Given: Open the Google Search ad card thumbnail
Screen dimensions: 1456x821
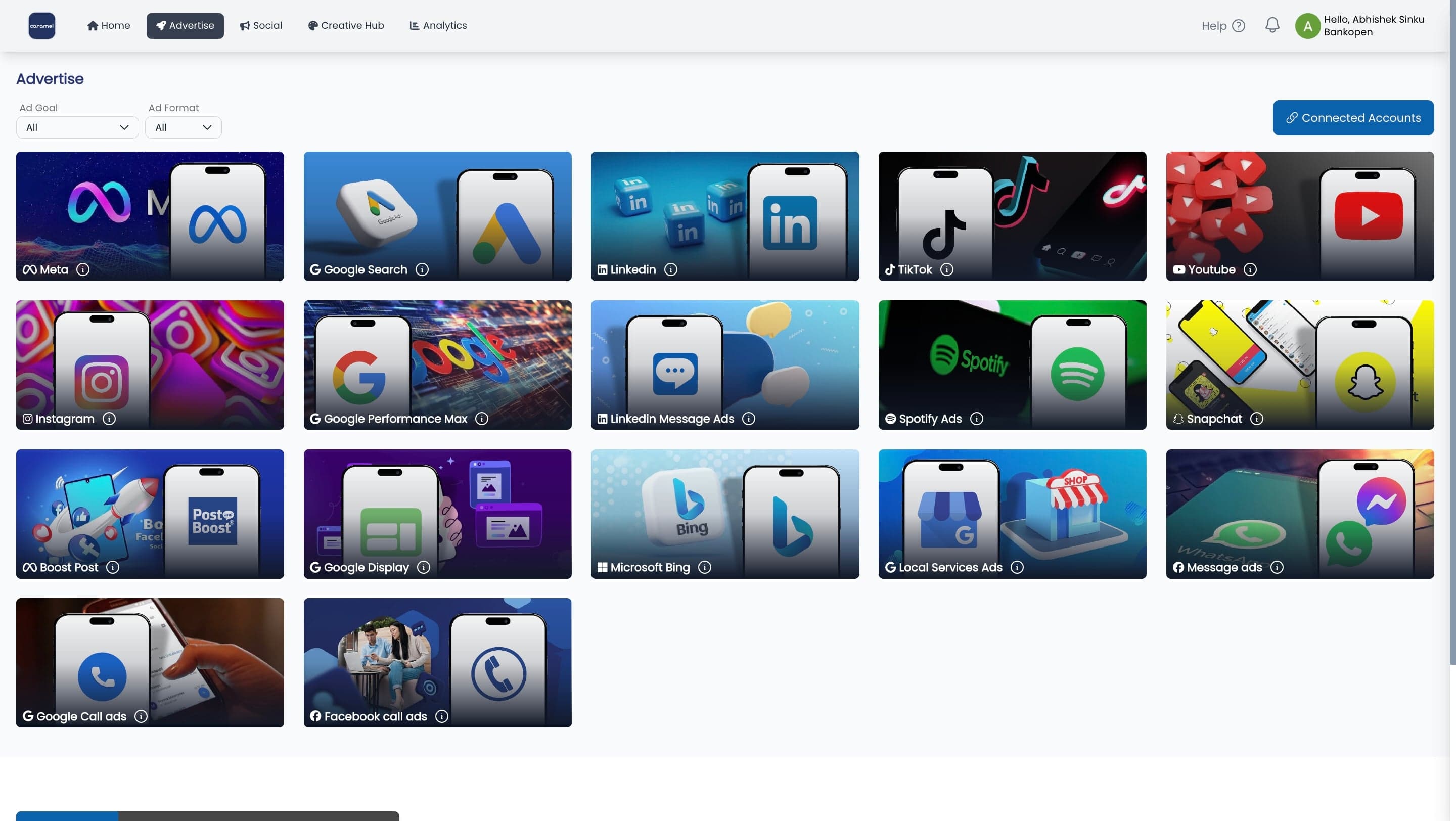Looking at the screenshot, I should coord(437,216).
